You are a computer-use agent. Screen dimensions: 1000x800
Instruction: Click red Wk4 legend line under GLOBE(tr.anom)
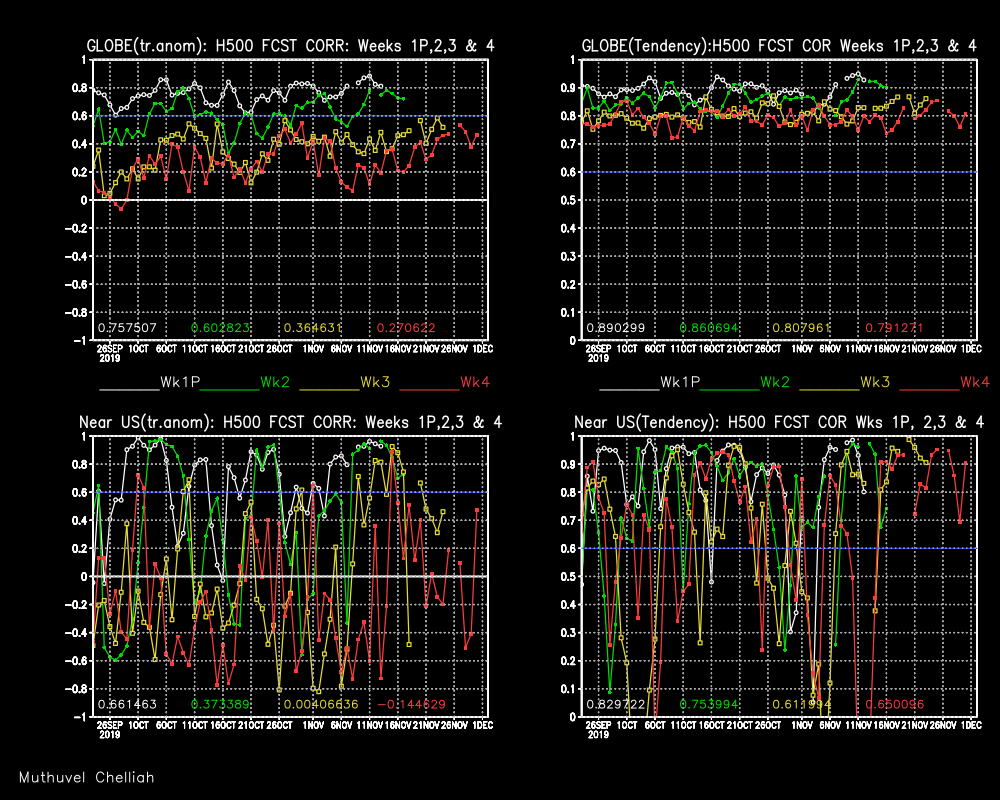coord(430,389)
